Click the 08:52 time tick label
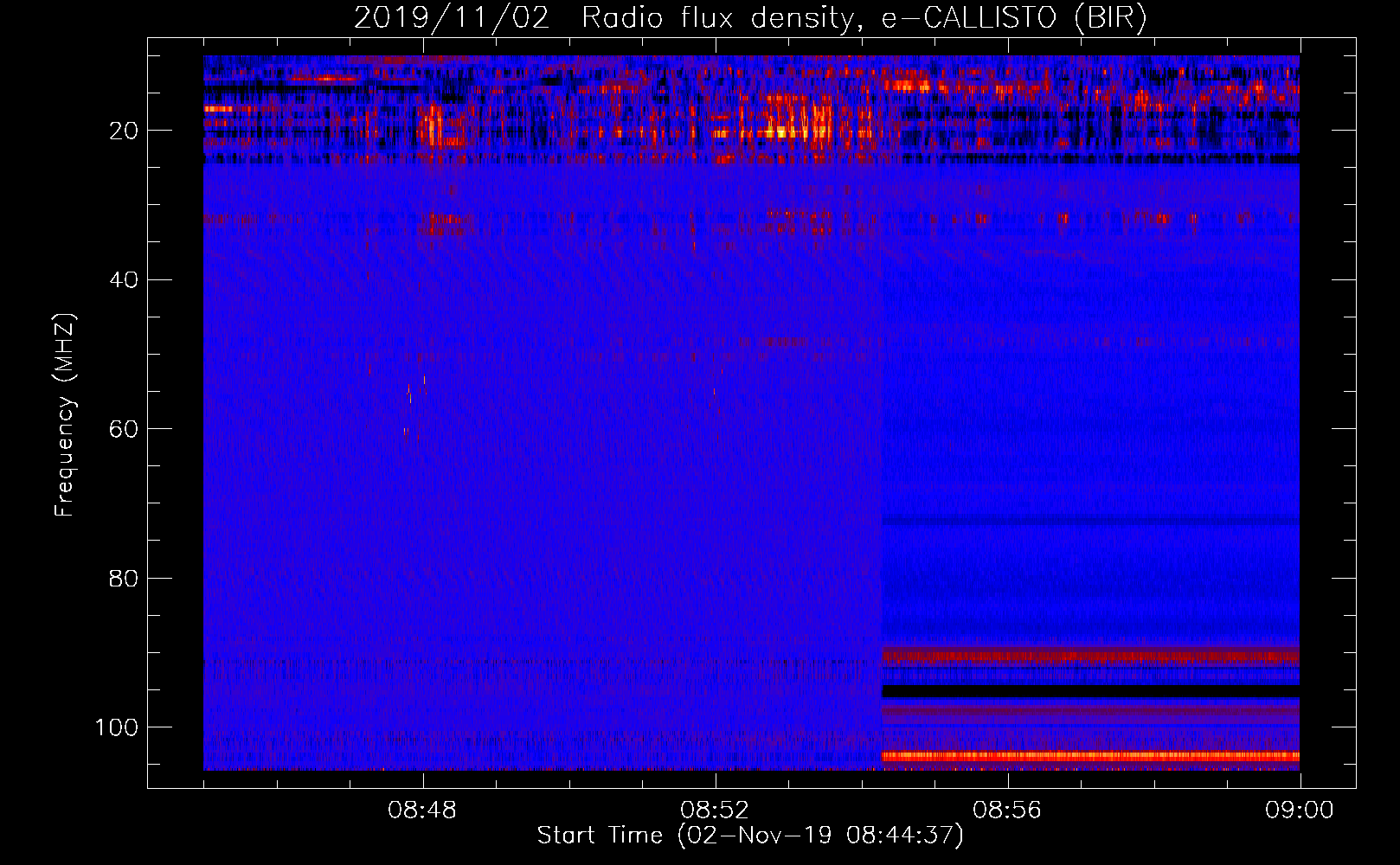 [715, 811]
